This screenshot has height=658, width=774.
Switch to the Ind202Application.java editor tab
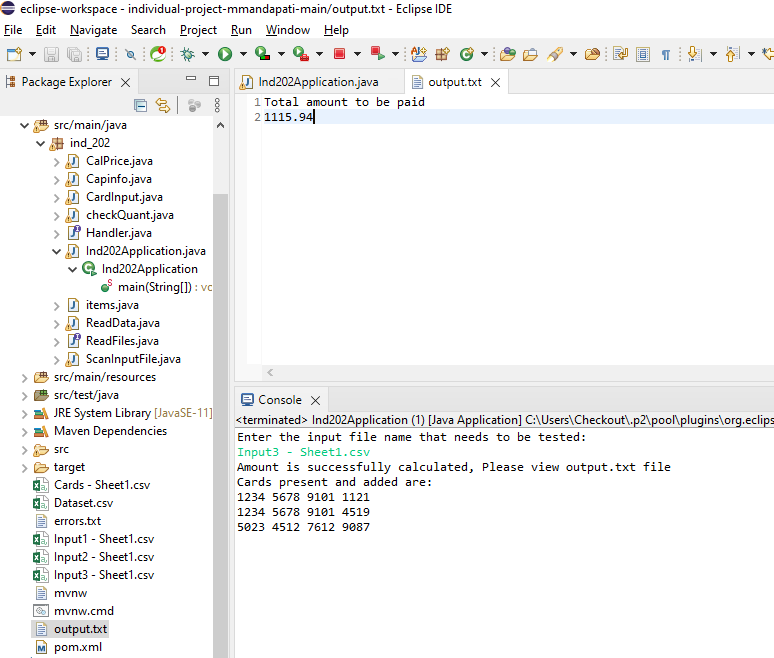click(318, 82)
